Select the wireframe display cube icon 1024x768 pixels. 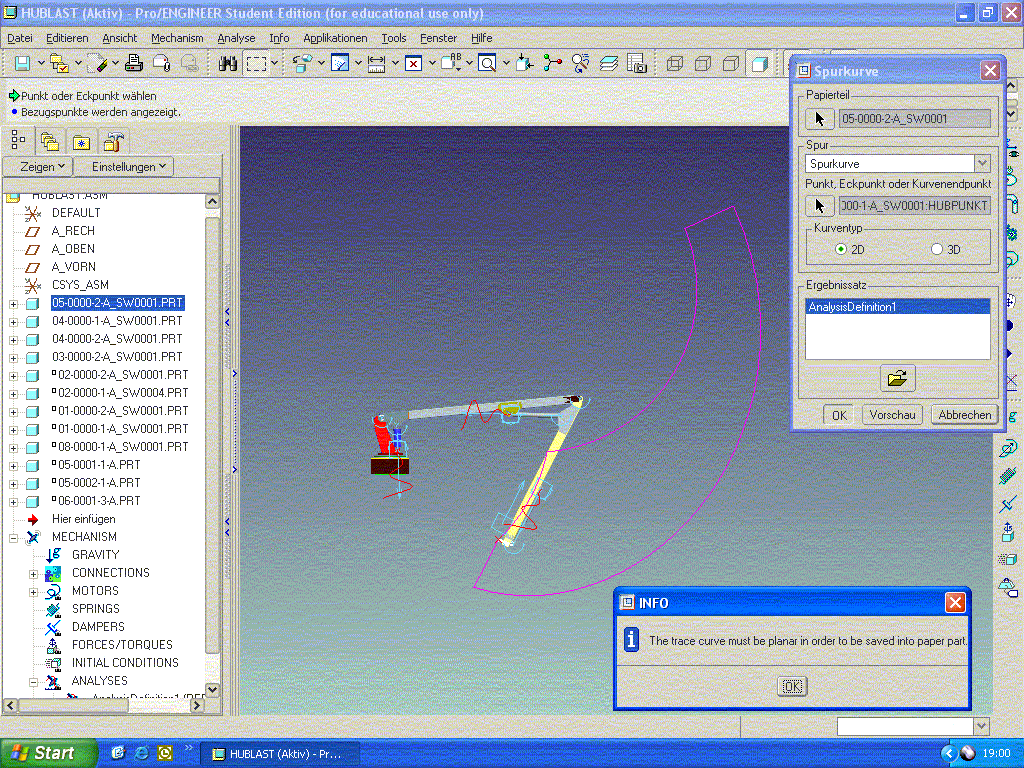675,63
